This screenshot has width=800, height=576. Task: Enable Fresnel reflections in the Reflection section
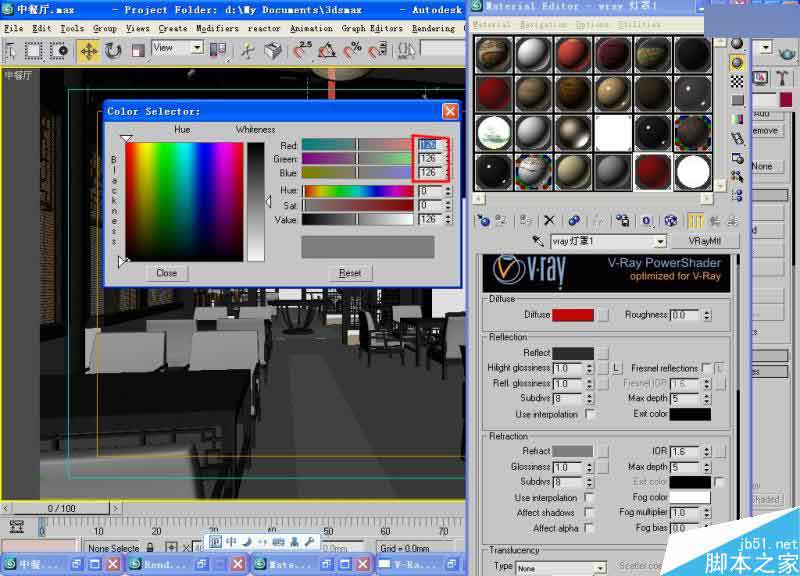click(705, 368)
